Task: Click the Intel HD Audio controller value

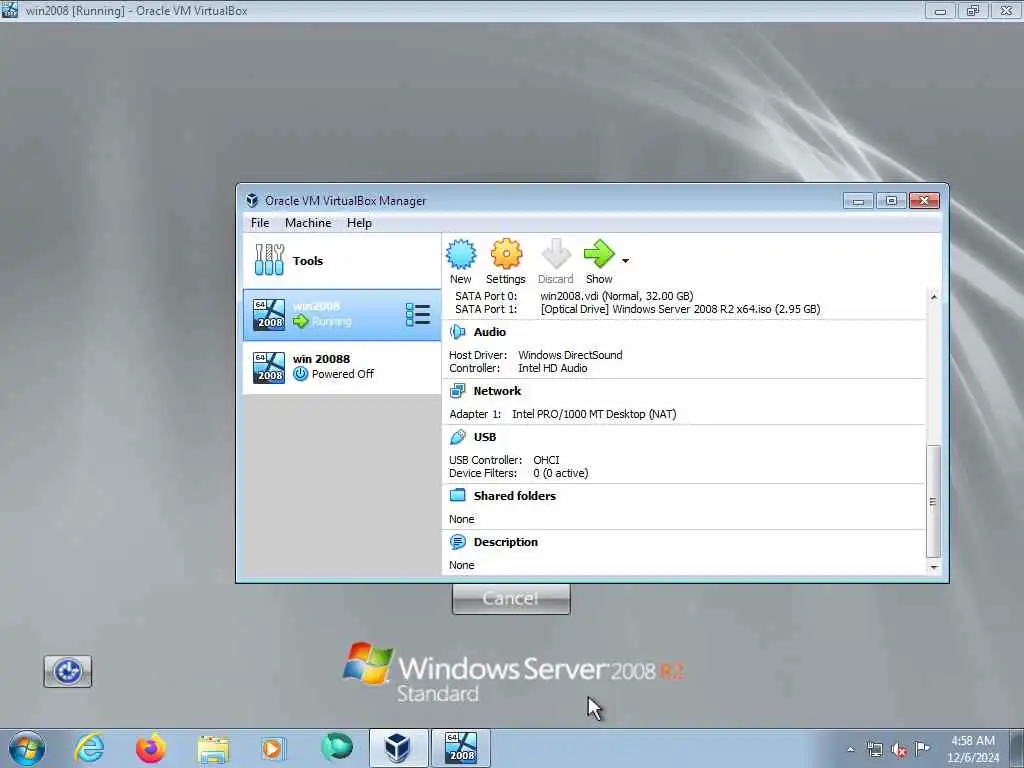Action: 552,368
